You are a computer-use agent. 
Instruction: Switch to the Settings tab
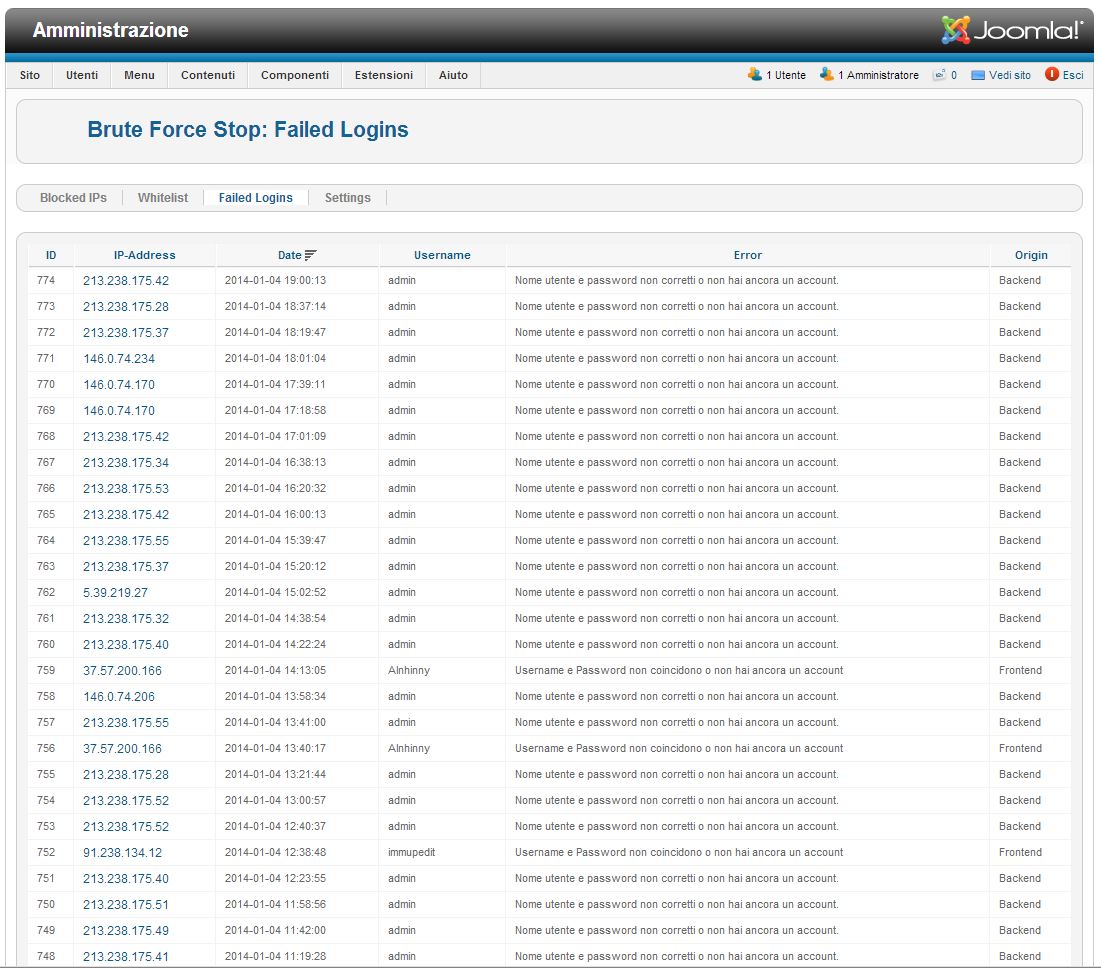(x=348, y=198)
